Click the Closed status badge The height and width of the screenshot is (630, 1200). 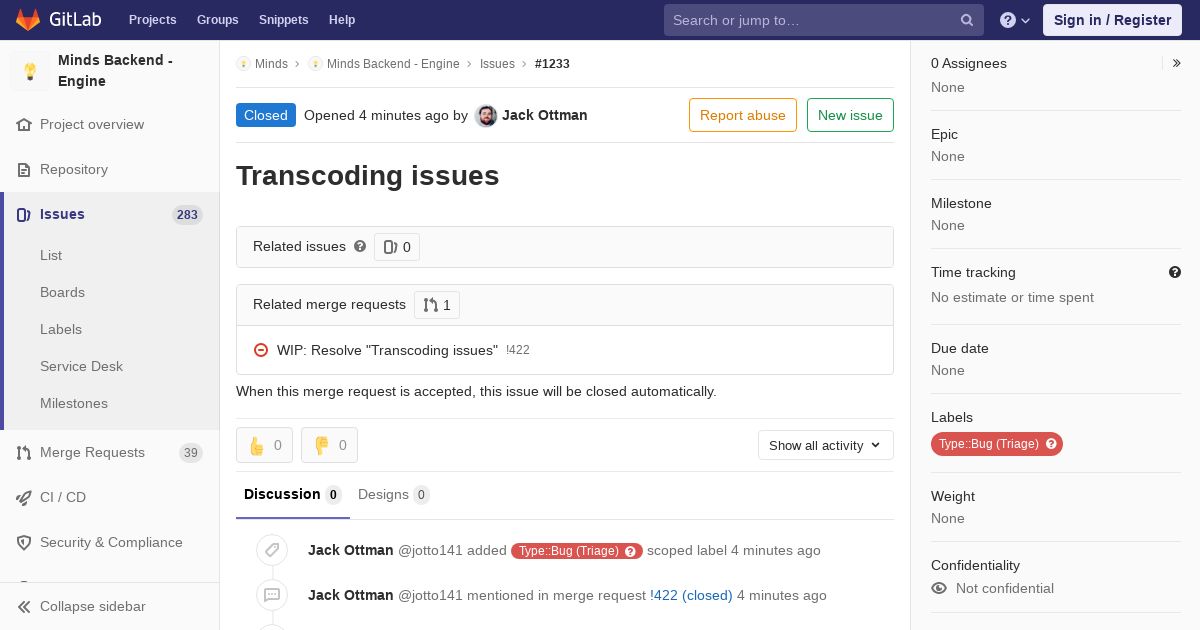pyautogui.click(x=266, y=115)
